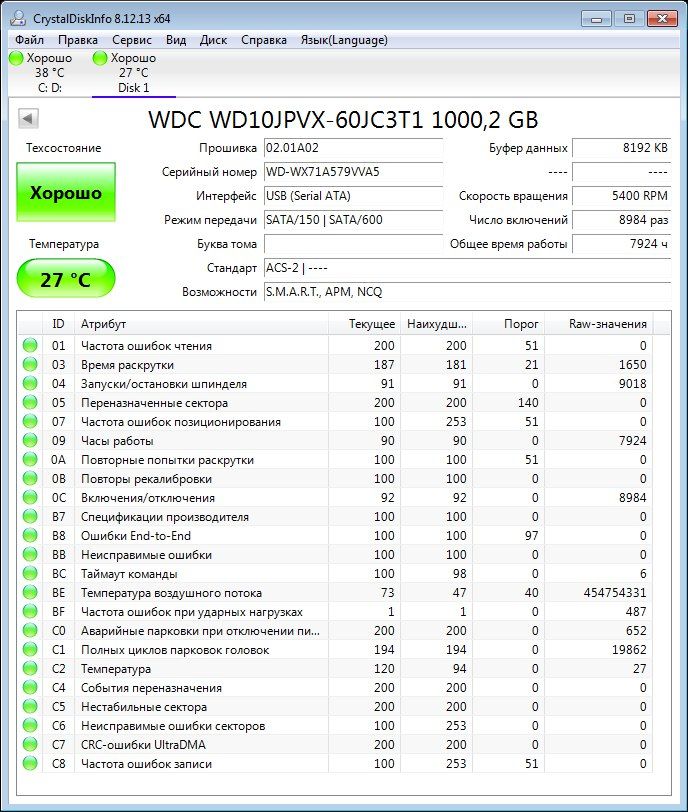
Task: Select the Полных циклов парковок головок row
Action: click(335, 649)
